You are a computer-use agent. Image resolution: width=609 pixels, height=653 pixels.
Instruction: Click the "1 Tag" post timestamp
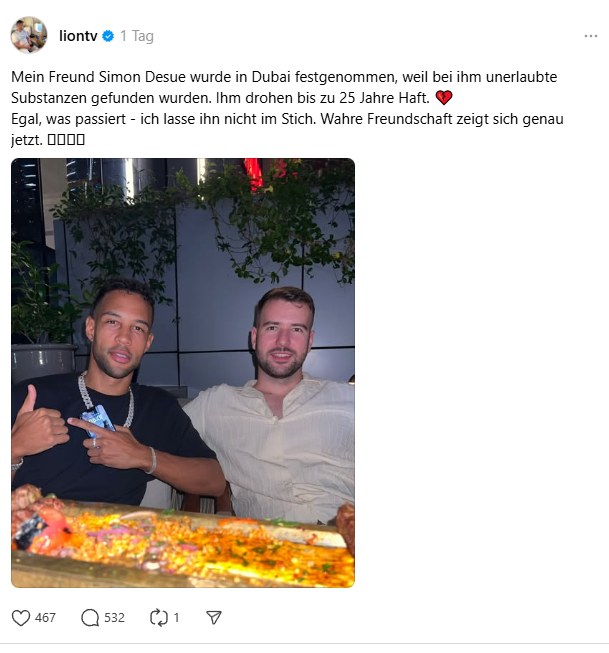point(137,36)
